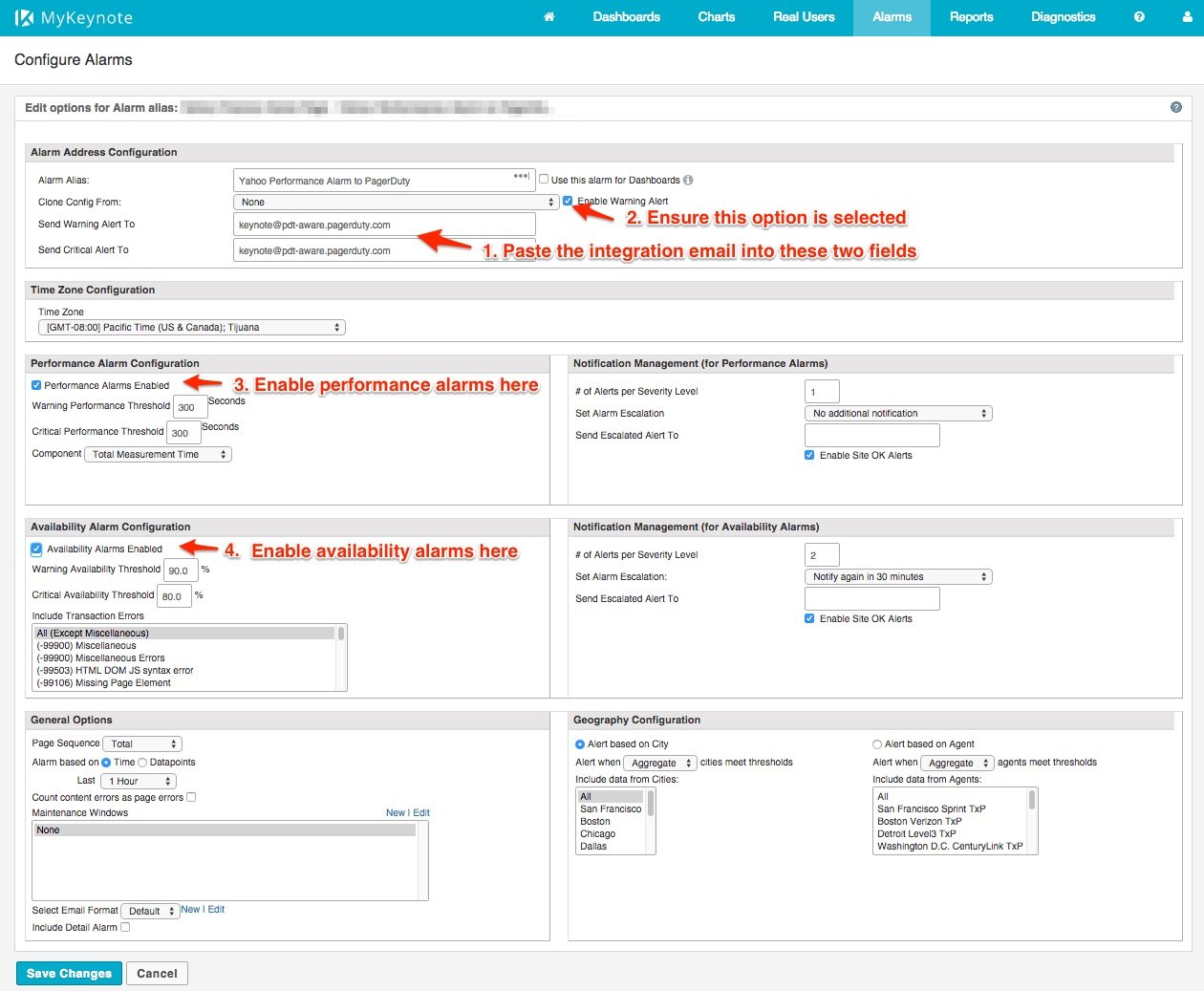Expand the Clone Config From dropdown
Viewport: 1204px width, 991px height.
coord(396,202)
